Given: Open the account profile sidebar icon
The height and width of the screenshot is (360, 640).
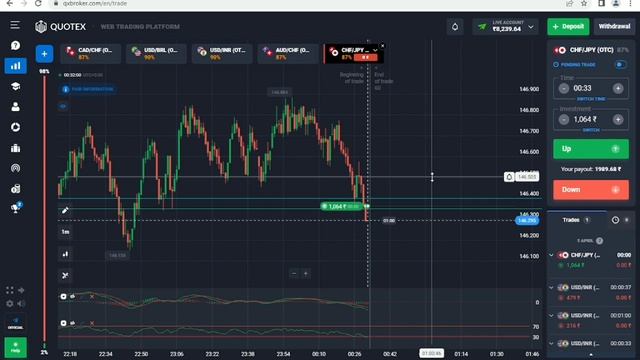Looking at the screenshot, I should [x=16, y=107].
